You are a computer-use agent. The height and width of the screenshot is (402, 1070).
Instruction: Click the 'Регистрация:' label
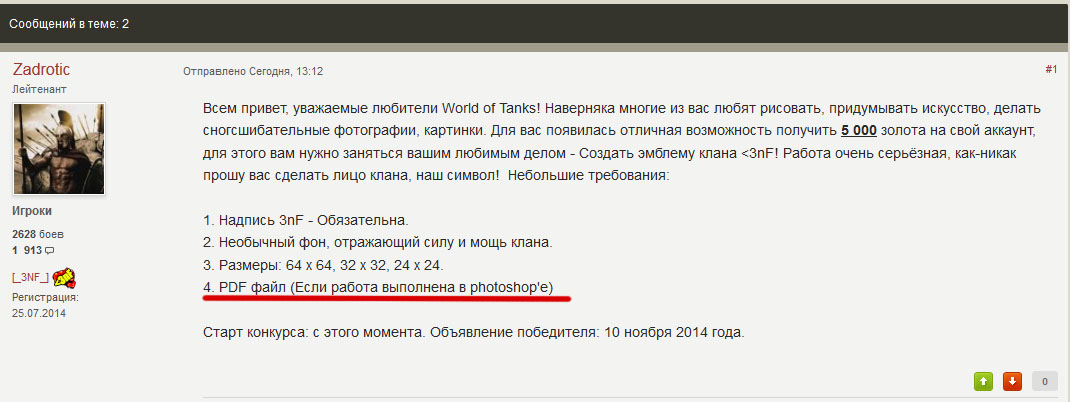(45, 298)
